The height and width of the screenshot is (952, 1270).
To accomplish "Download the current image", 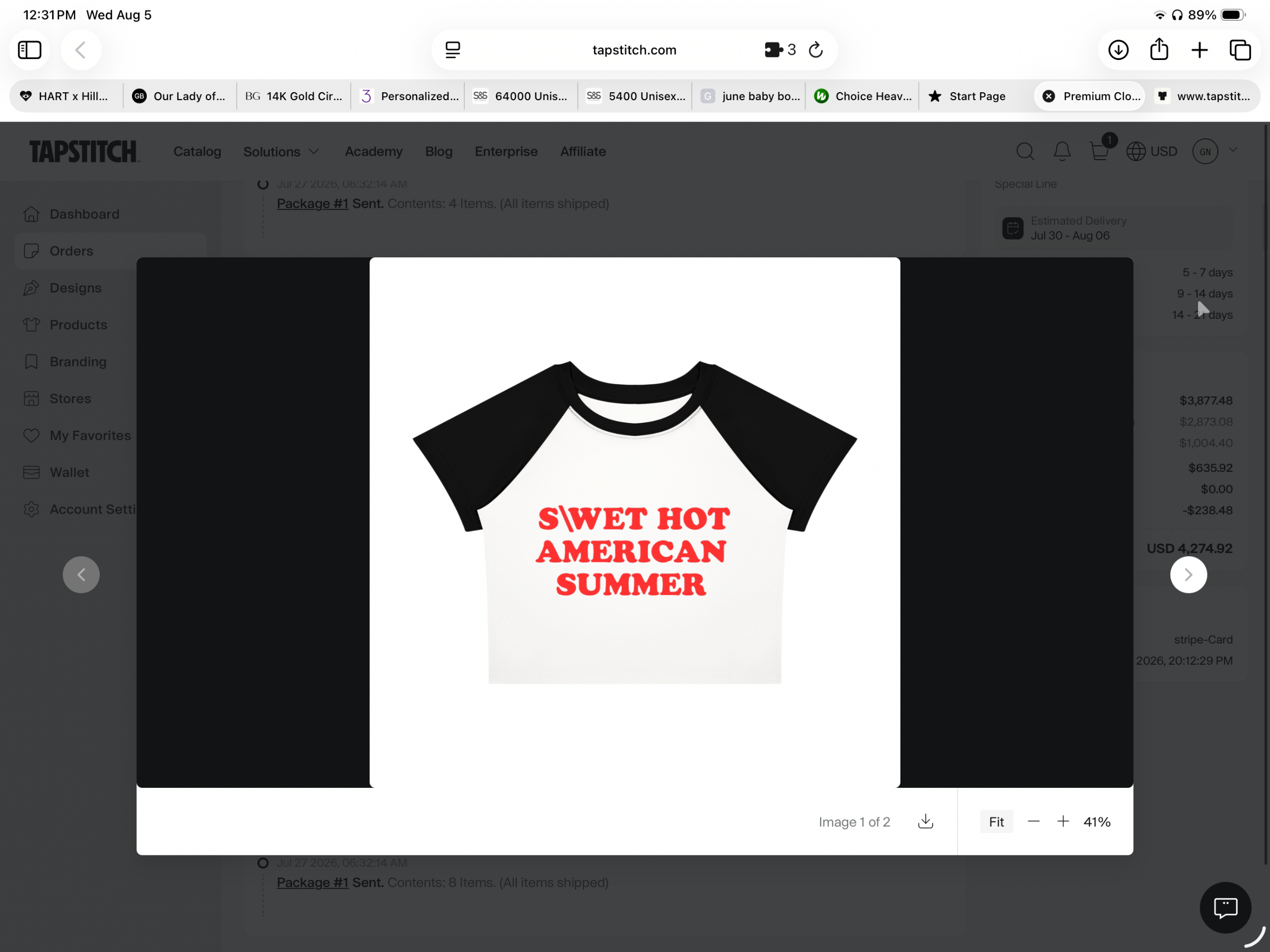I will coord(925,821).
